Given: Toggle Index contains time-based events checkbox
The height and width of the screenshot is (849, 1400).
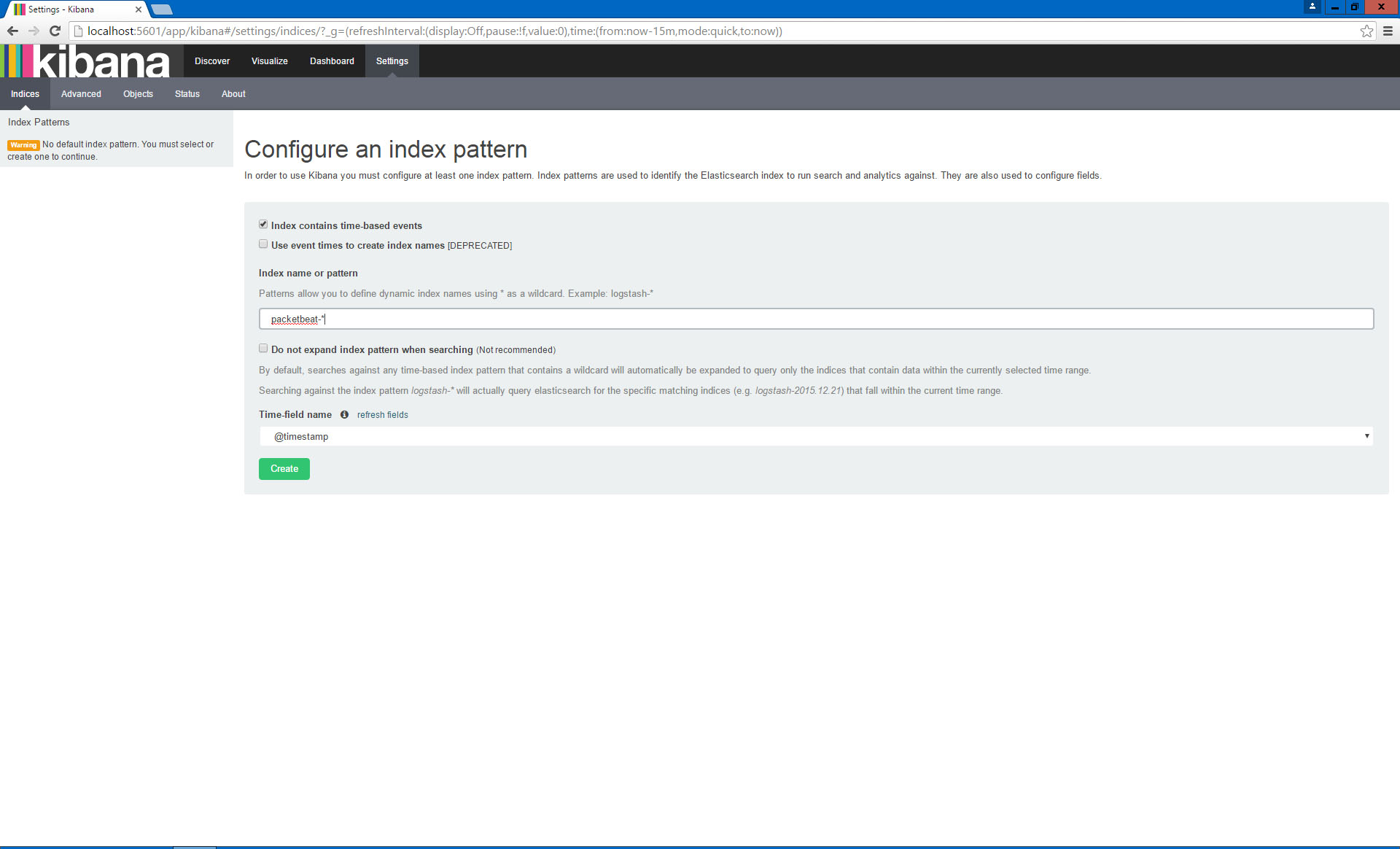Looking at the screenshot, I should click(263, 225).
